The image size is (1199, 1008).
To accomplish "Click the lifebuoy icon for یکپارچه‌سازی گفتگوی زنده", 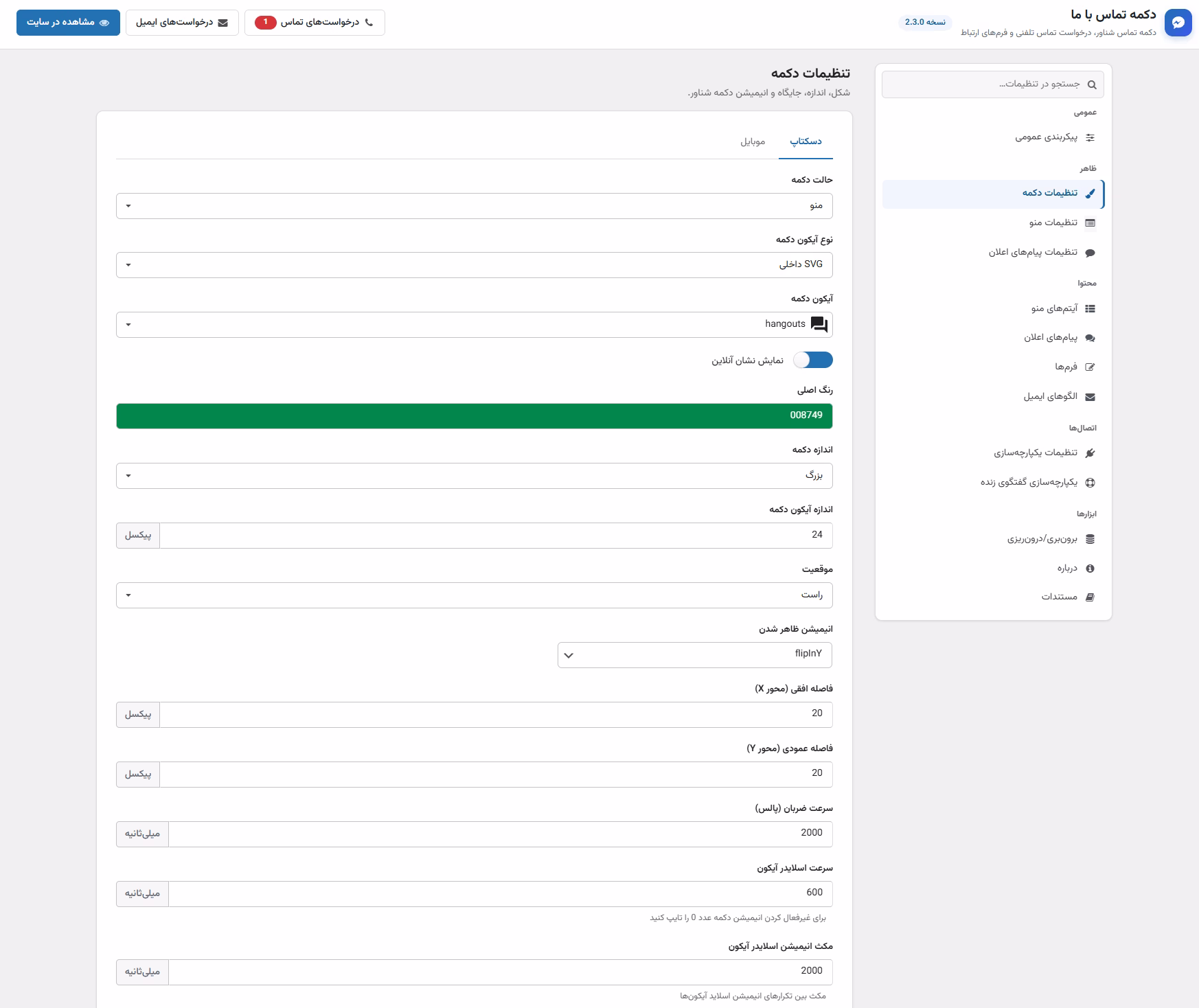I will 1090,483.
